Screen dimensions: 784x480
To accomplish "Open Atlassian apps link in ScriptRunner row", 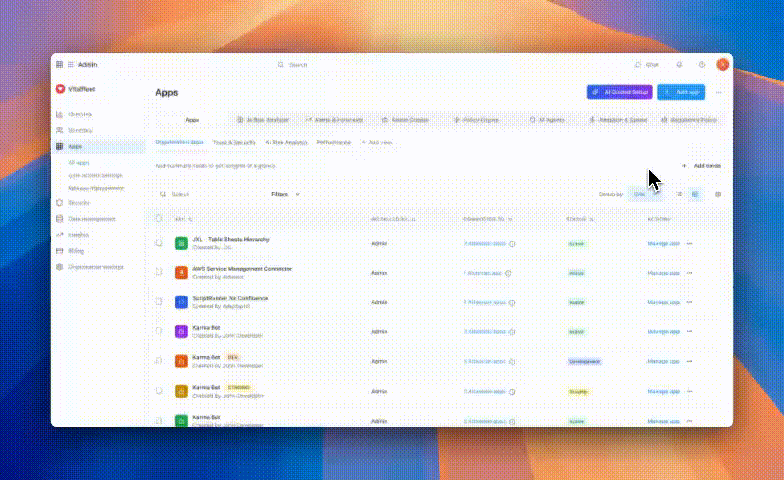I will pos(485,302).
